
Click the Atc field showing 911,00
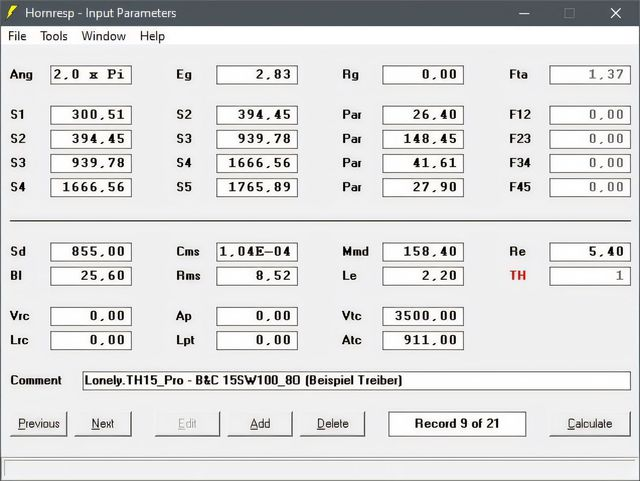pos(423,340)
